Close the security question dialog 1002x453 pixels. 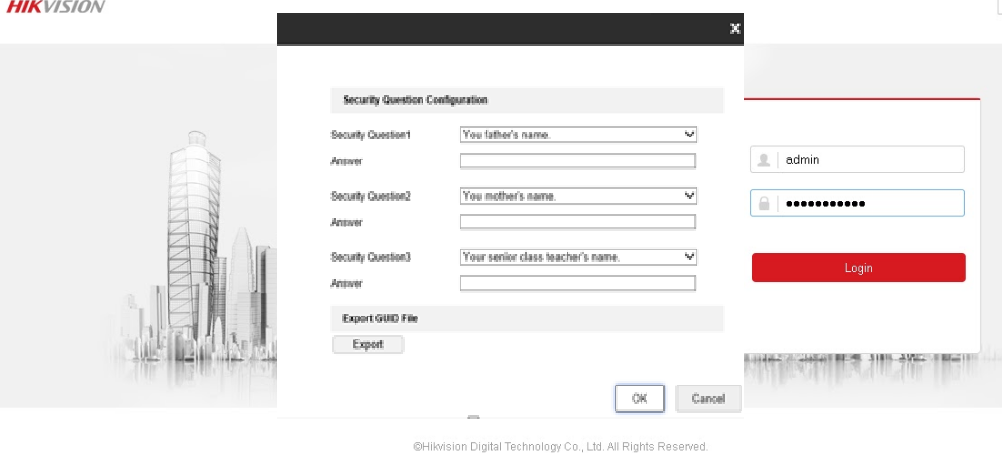click(735, 29)
